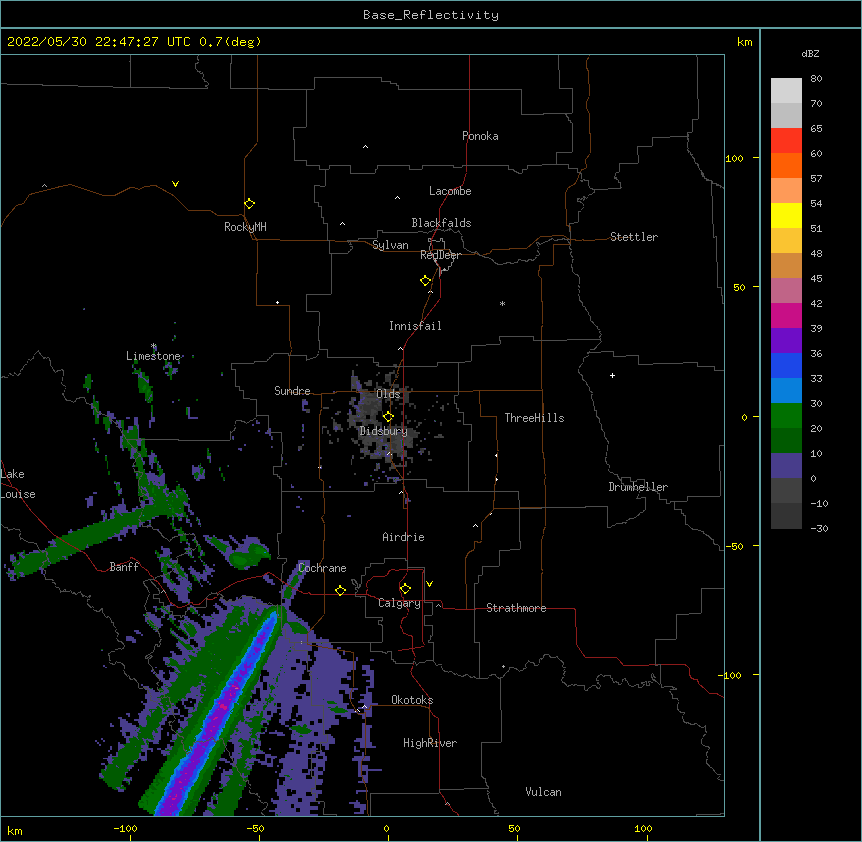Click the Drumheller city label
Viewport: 862px width, 842px height.
[x=638, y=487]
